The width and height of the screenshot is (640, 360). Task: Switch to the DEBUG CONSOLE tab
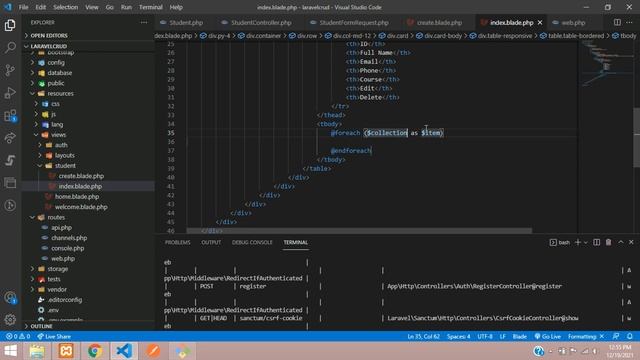tap(252, 242)
